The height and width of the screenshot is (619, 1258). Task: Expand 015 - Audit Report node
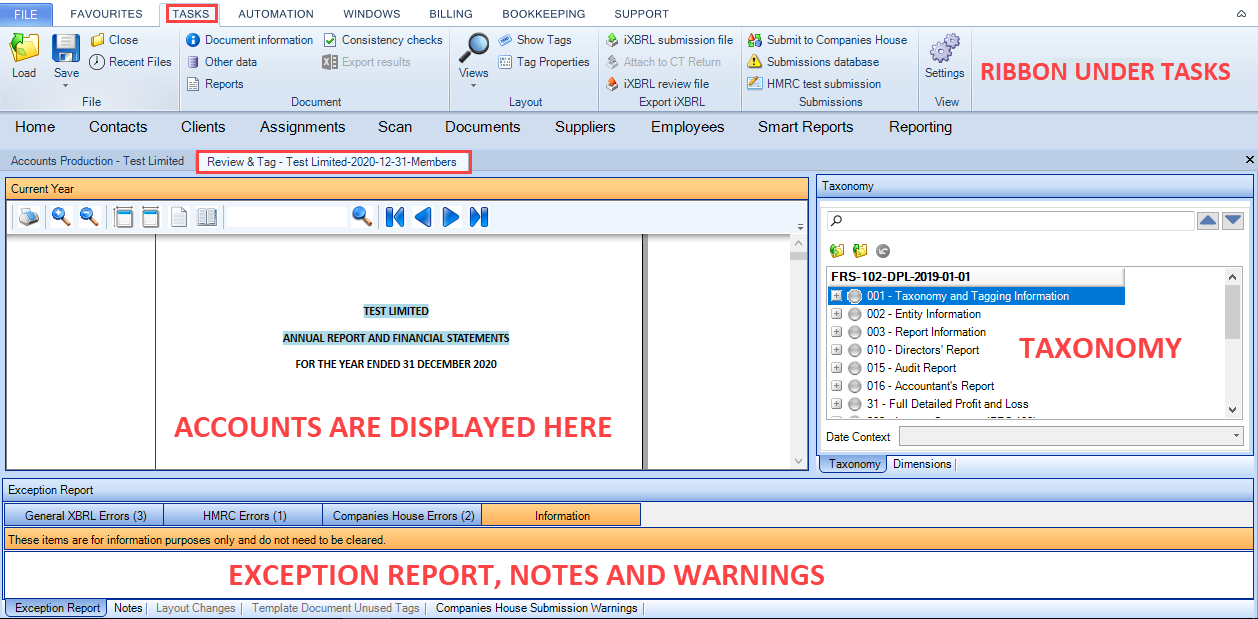(837, 368)
